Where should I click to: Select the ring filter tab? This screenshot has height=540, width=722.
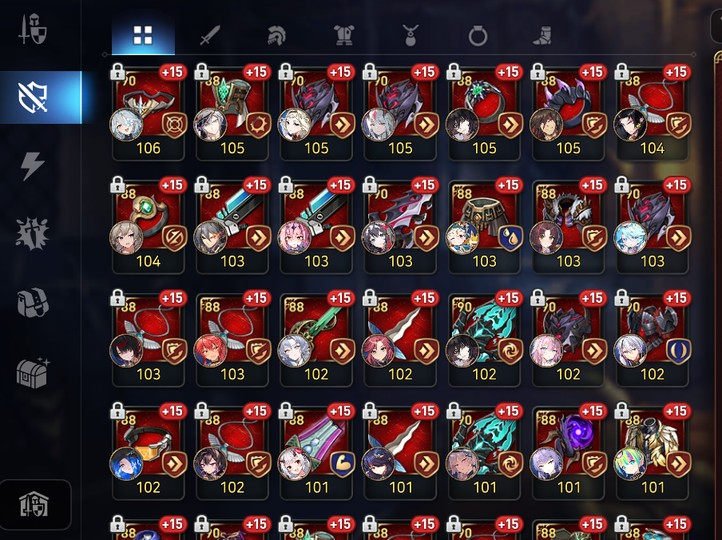(x=477, y=35)
